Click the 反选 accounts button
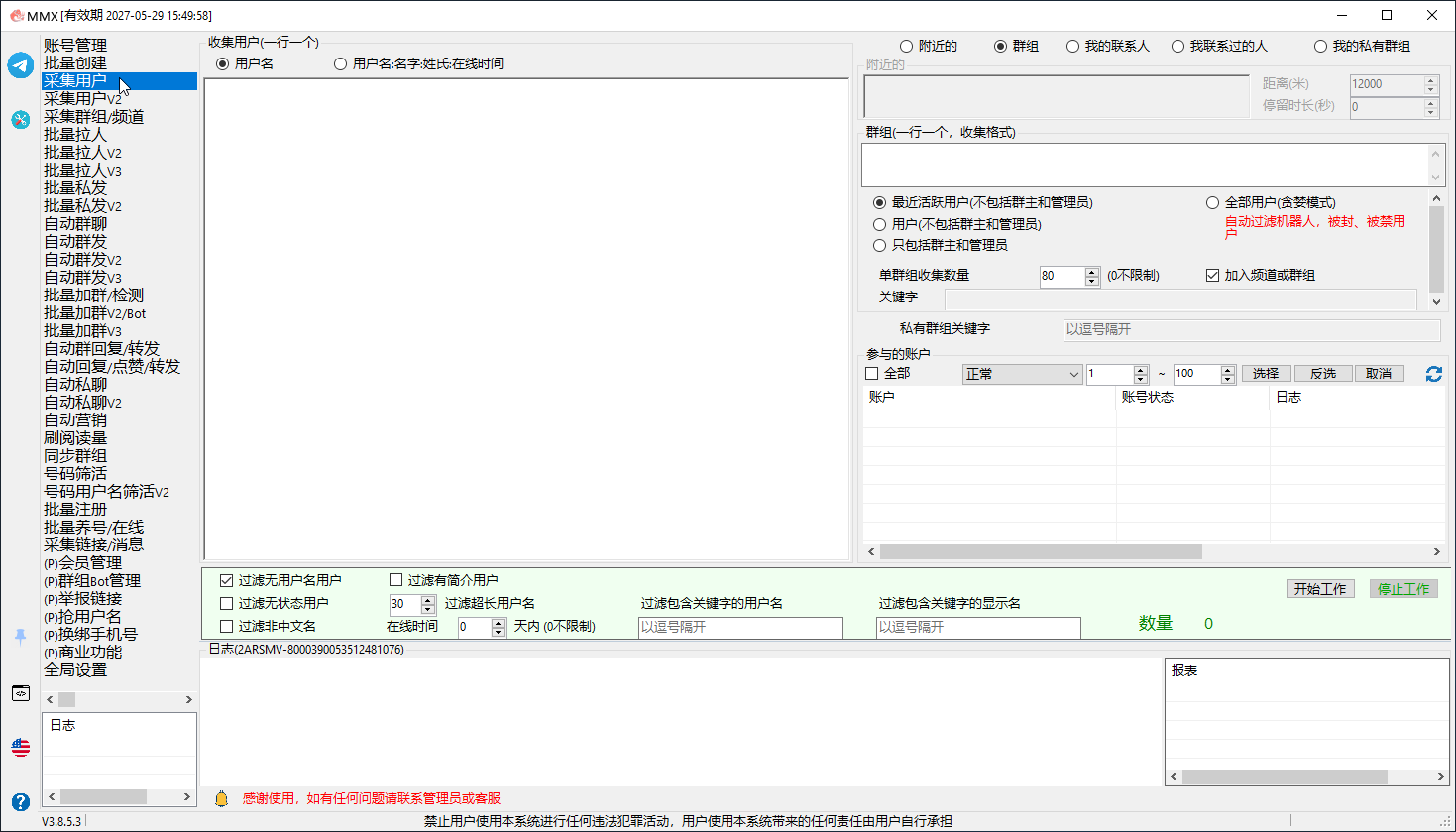Screen dimensions: 1456x832 (1323, 374)
